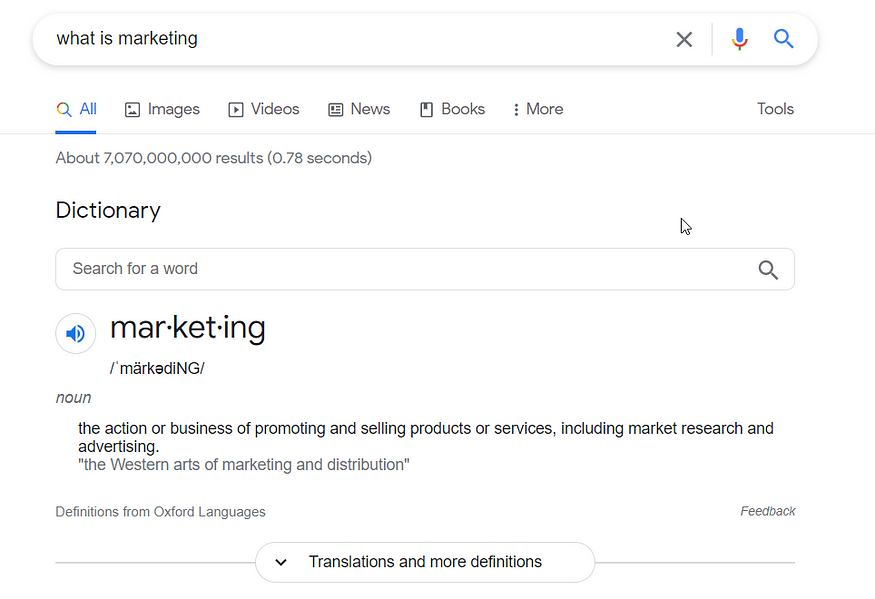Click the dictionary search magnifier icon

(x=768, y=269)
